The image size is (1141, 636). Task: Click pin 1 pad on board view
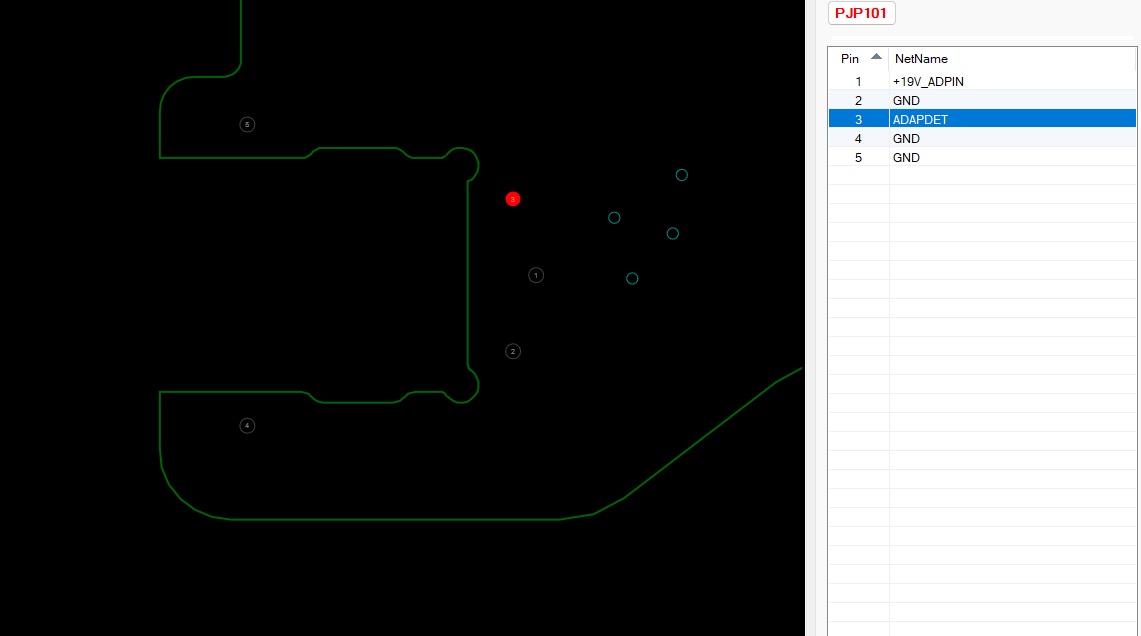coord(536,275)
